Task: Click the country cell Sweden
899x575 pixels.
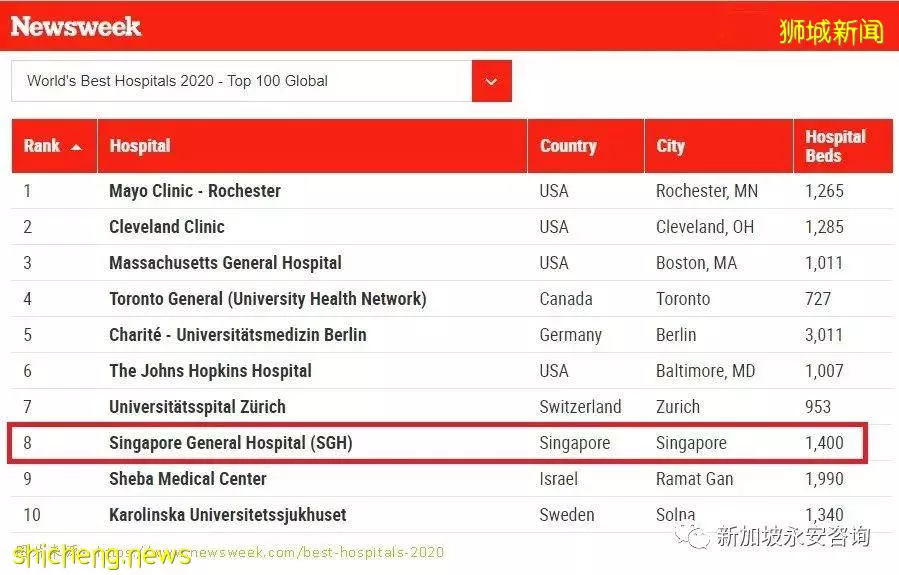Action: (566, 515)
